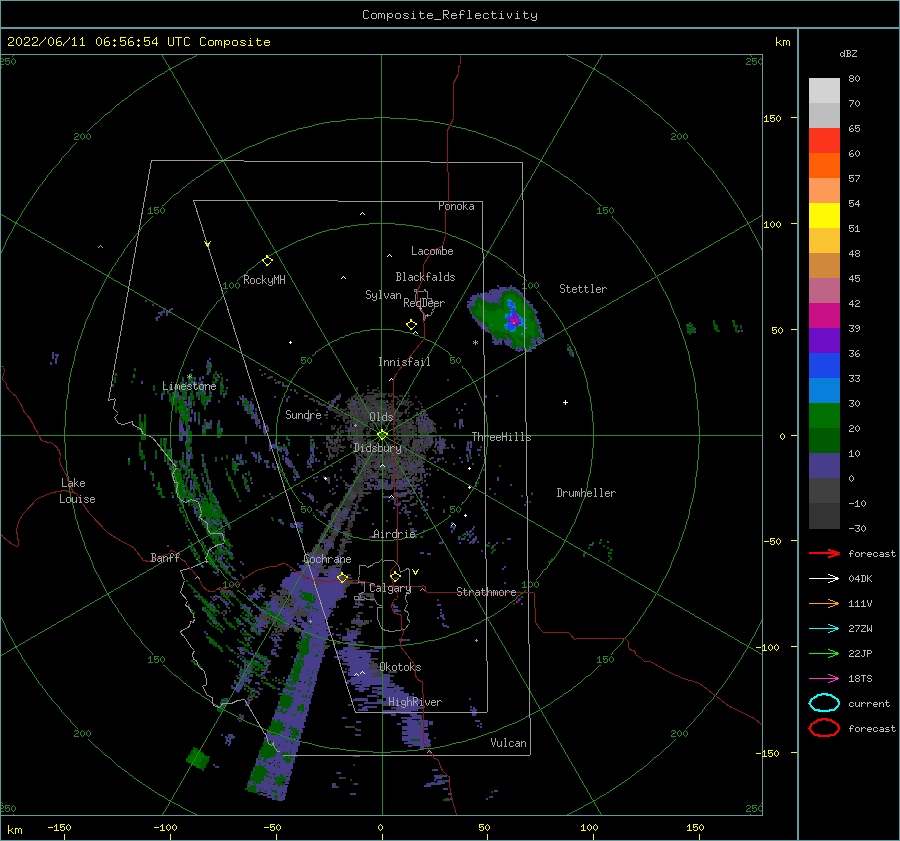Select the orange 111V arrow legend icon
The height and width of the screenshot is (841, 900).
point(824,603)
